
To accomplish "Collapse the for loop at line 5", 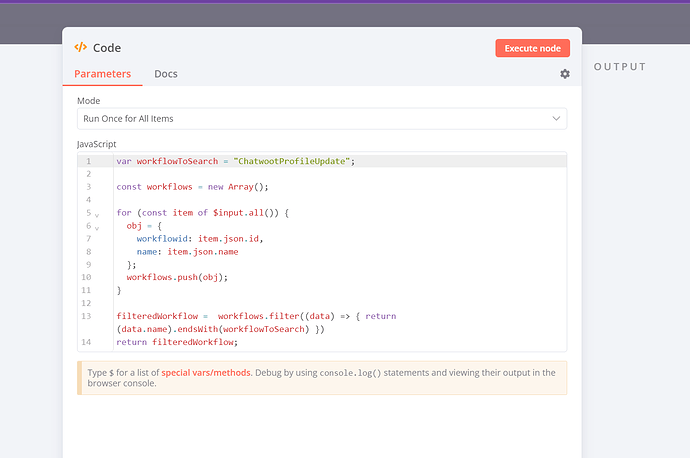I will tap(97, 214).
